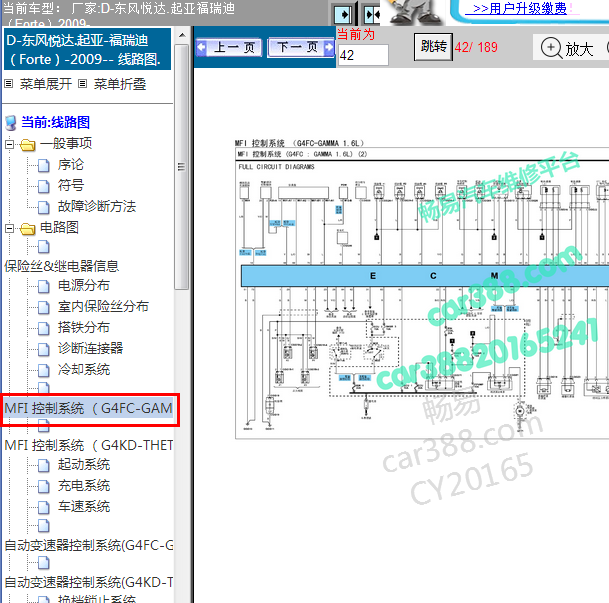Image resolution: width=609 pixels, height=603 pixels.
Task: Click the MFI 控制系统 (G4FC-GAMMA 1.6L) diagram title
Action: (x=299, y=143)
